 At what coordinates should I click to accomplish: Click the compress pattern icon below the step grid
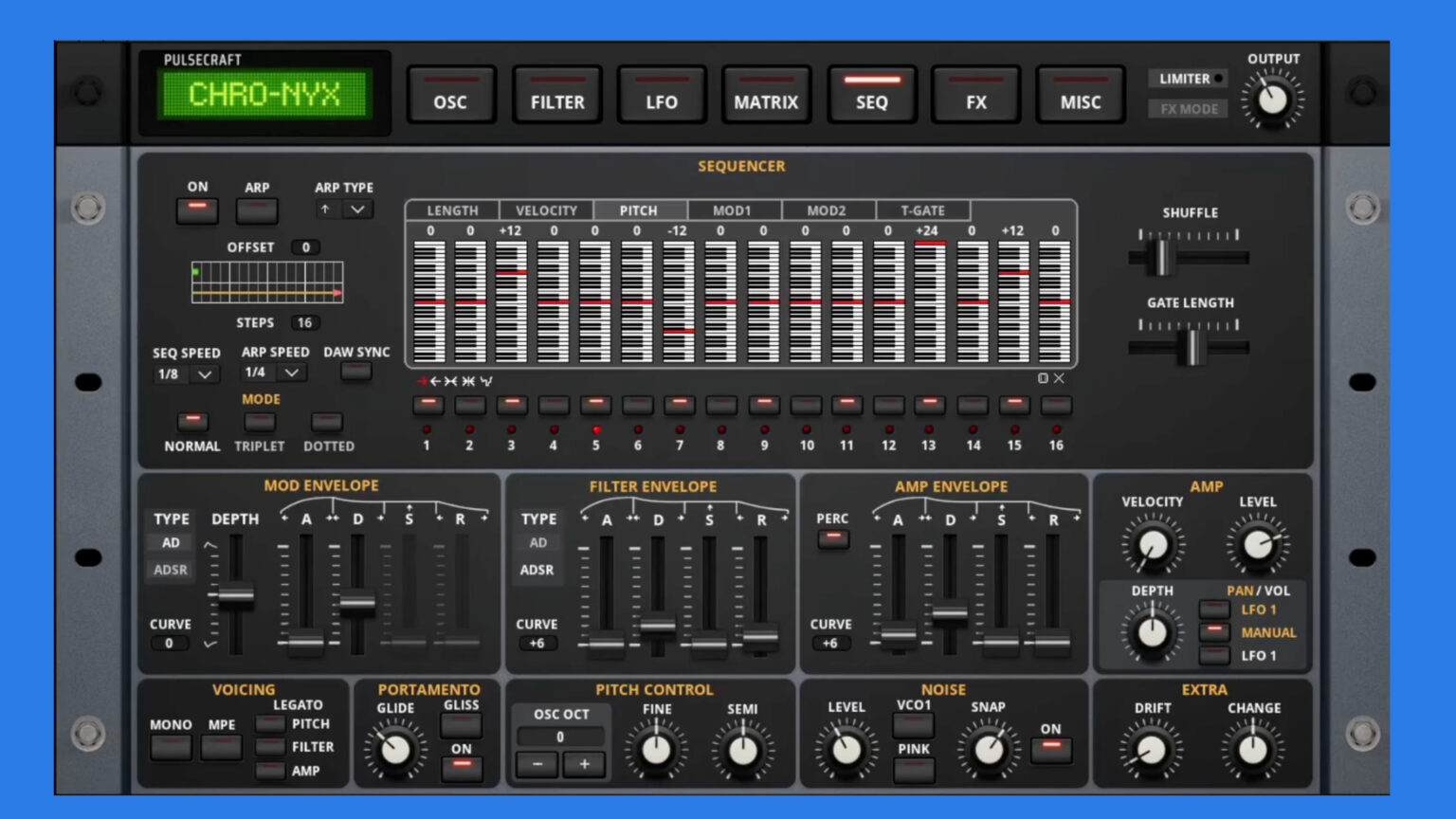(x=468, y=380)
